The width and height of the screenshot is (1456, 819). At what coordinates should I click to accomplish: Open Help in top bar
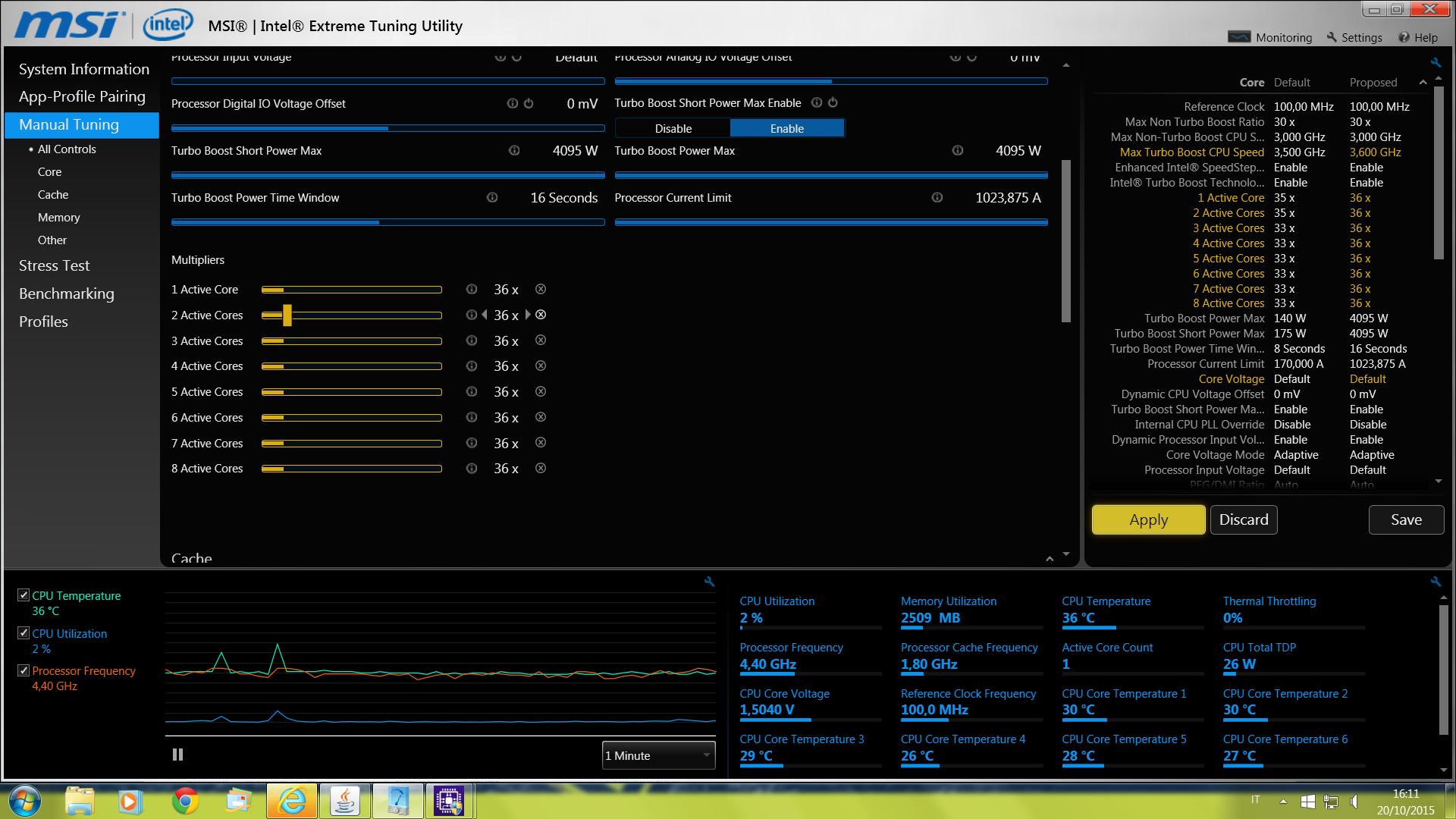(x=1418, y=37)
